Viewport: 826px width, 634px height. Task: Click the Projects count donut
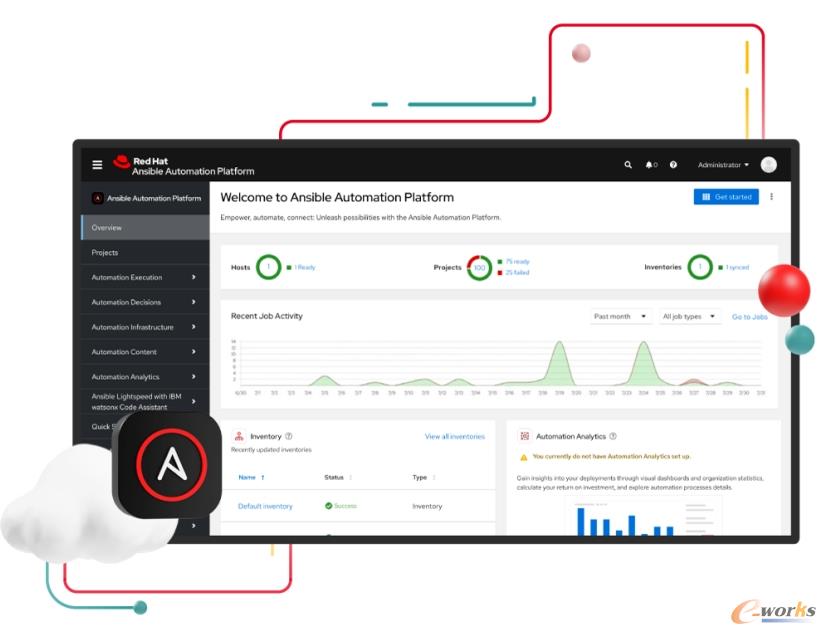[x=479, y=268]
